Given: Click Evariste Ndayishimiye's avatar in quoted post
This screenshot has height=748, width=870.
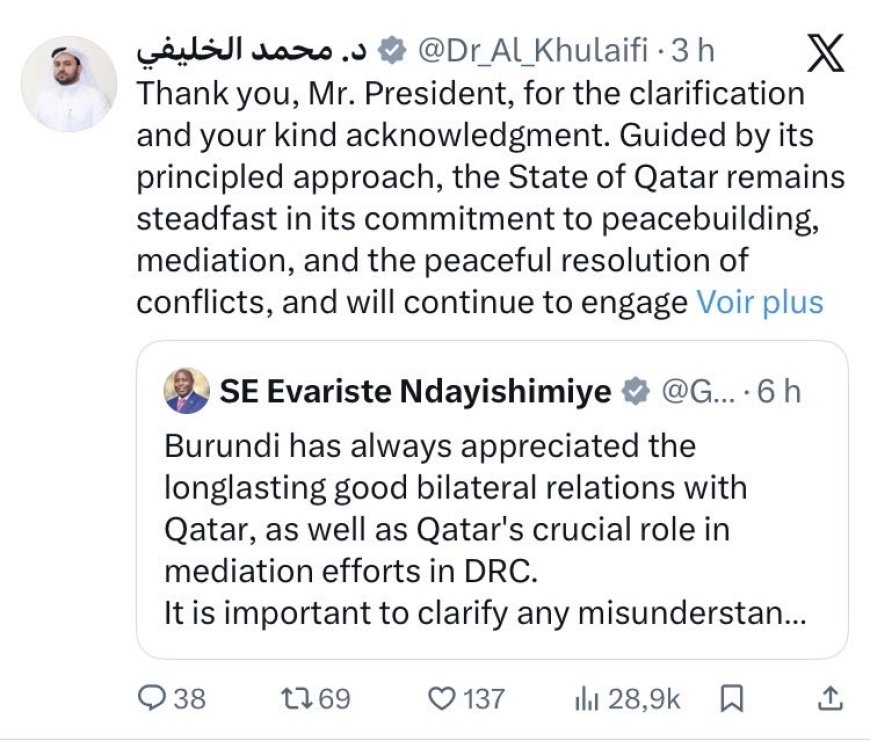Looking at the screenshot, I should point(187,390).
